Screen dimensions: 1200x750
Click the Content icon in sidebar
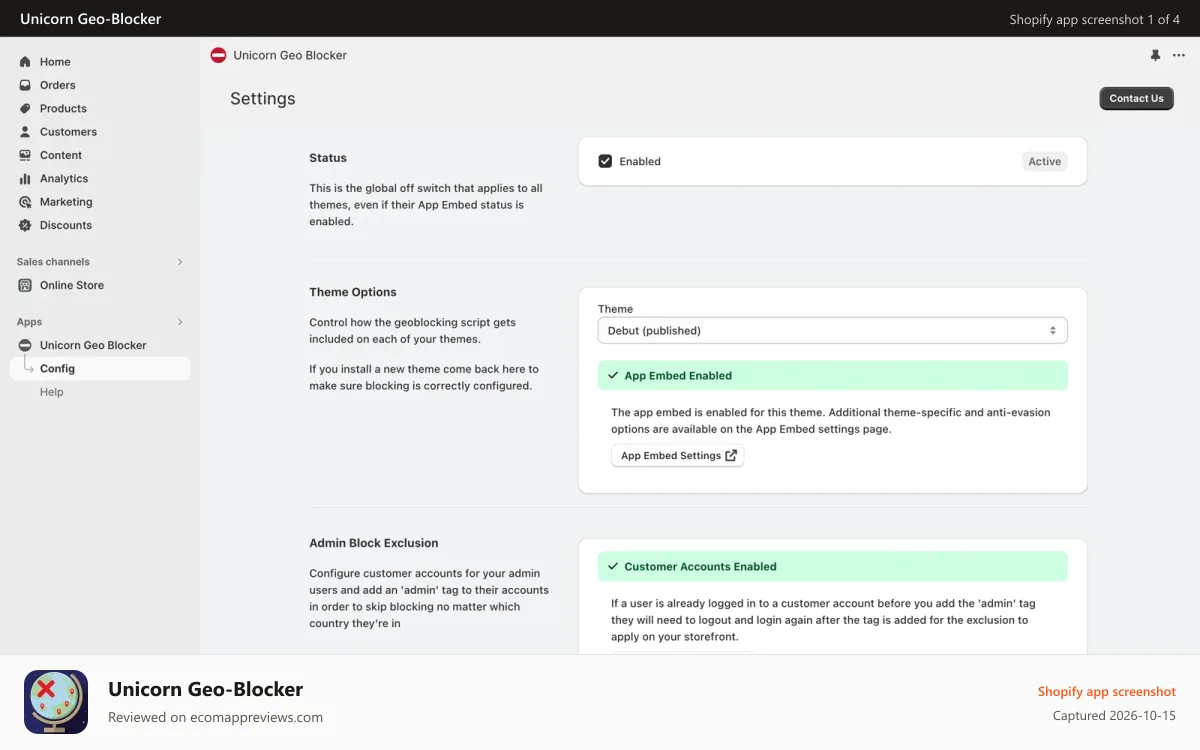(25, 155)
